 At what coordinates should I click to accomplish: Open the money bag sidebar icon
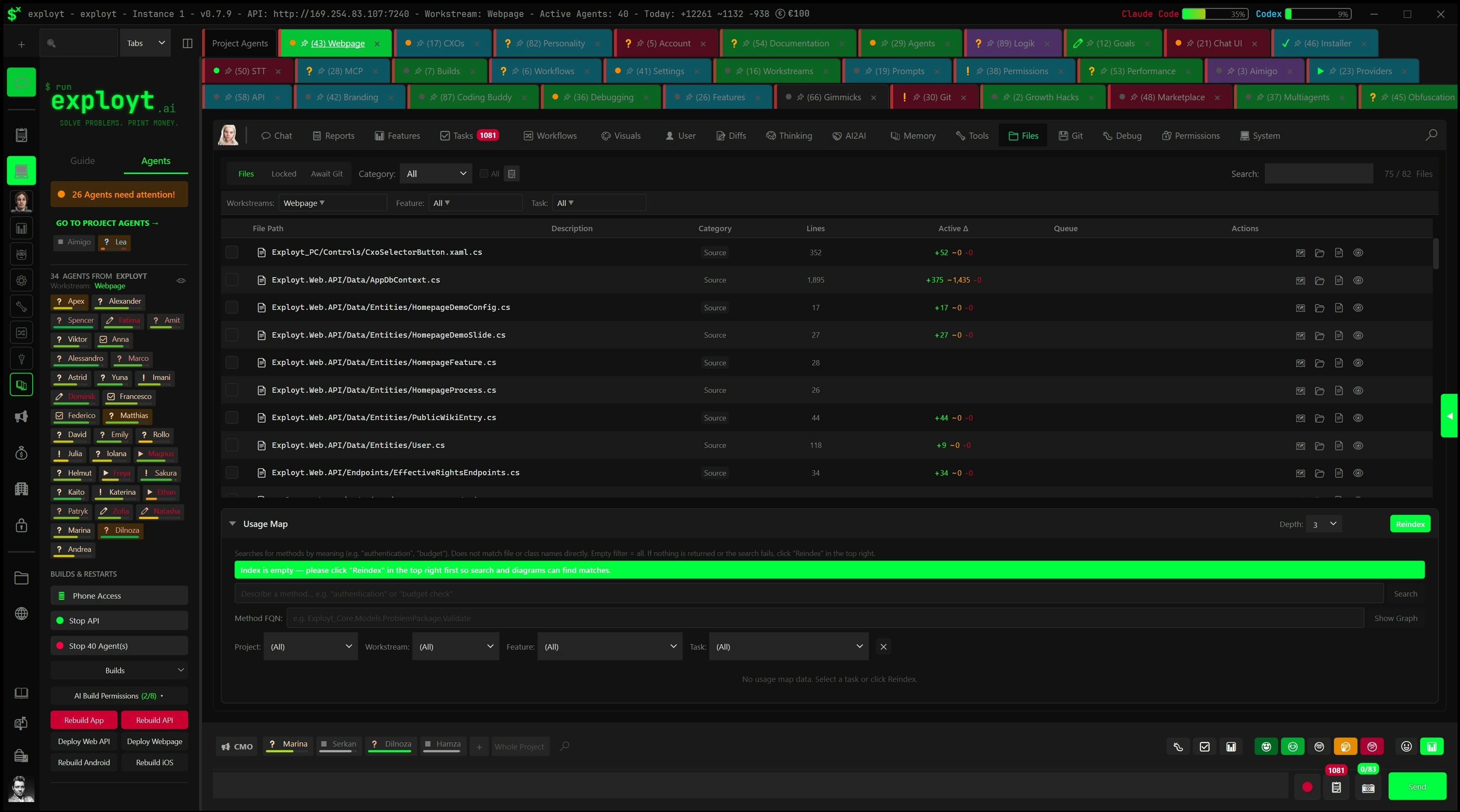pos(21,453)
